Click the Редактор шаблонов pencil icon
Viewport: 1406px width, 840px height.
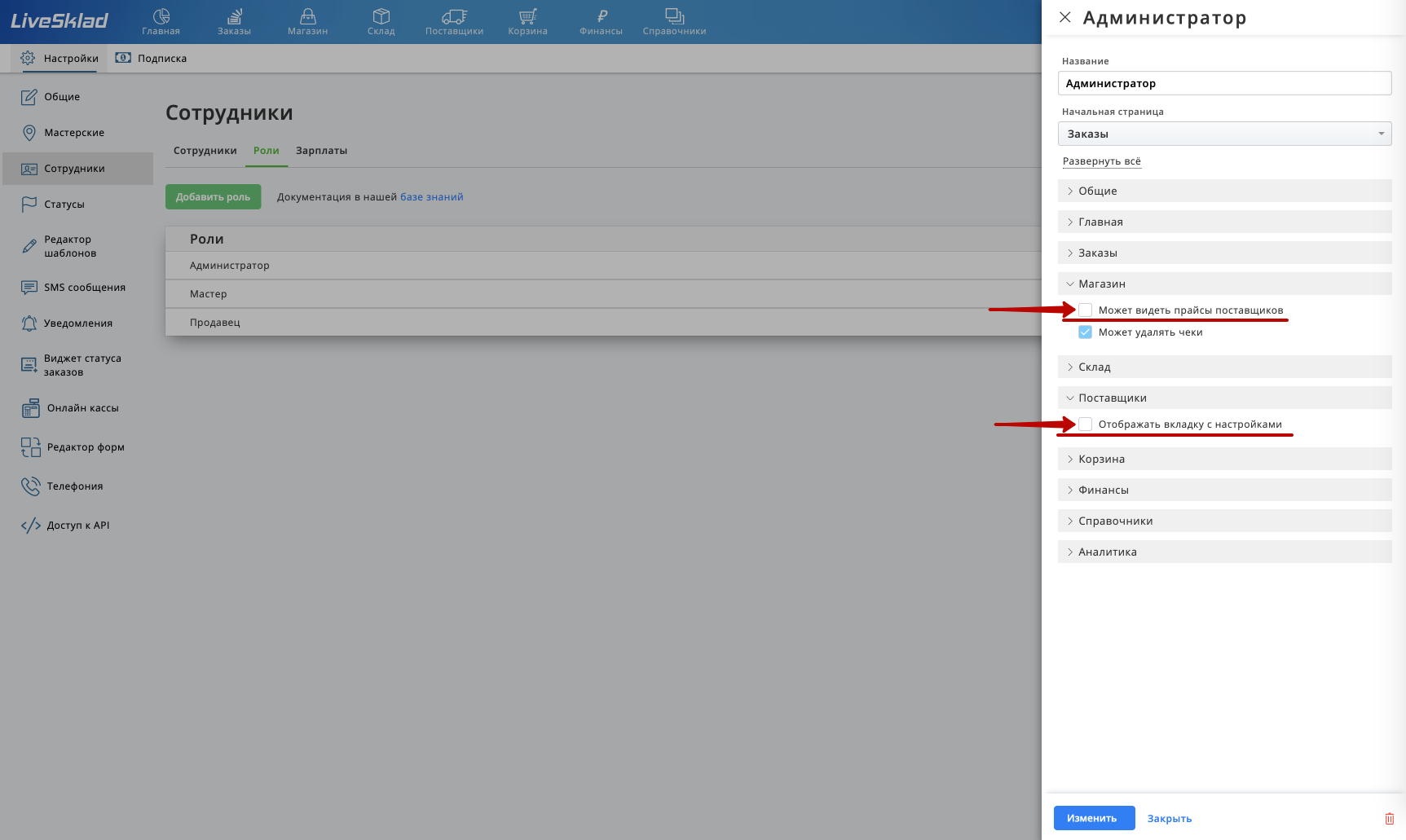tap(29, 246)
